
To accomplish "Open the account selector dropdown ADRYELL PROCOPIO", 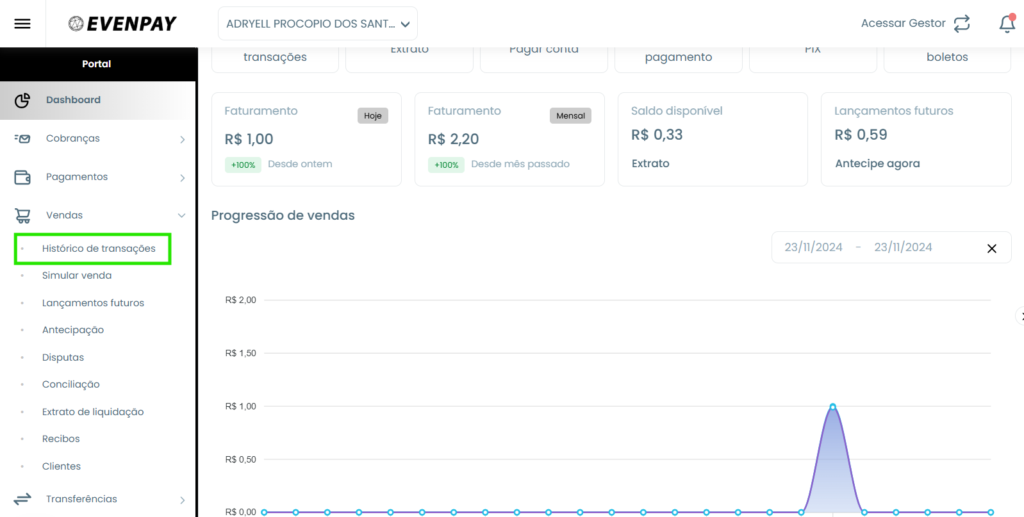I will point(317,24).
